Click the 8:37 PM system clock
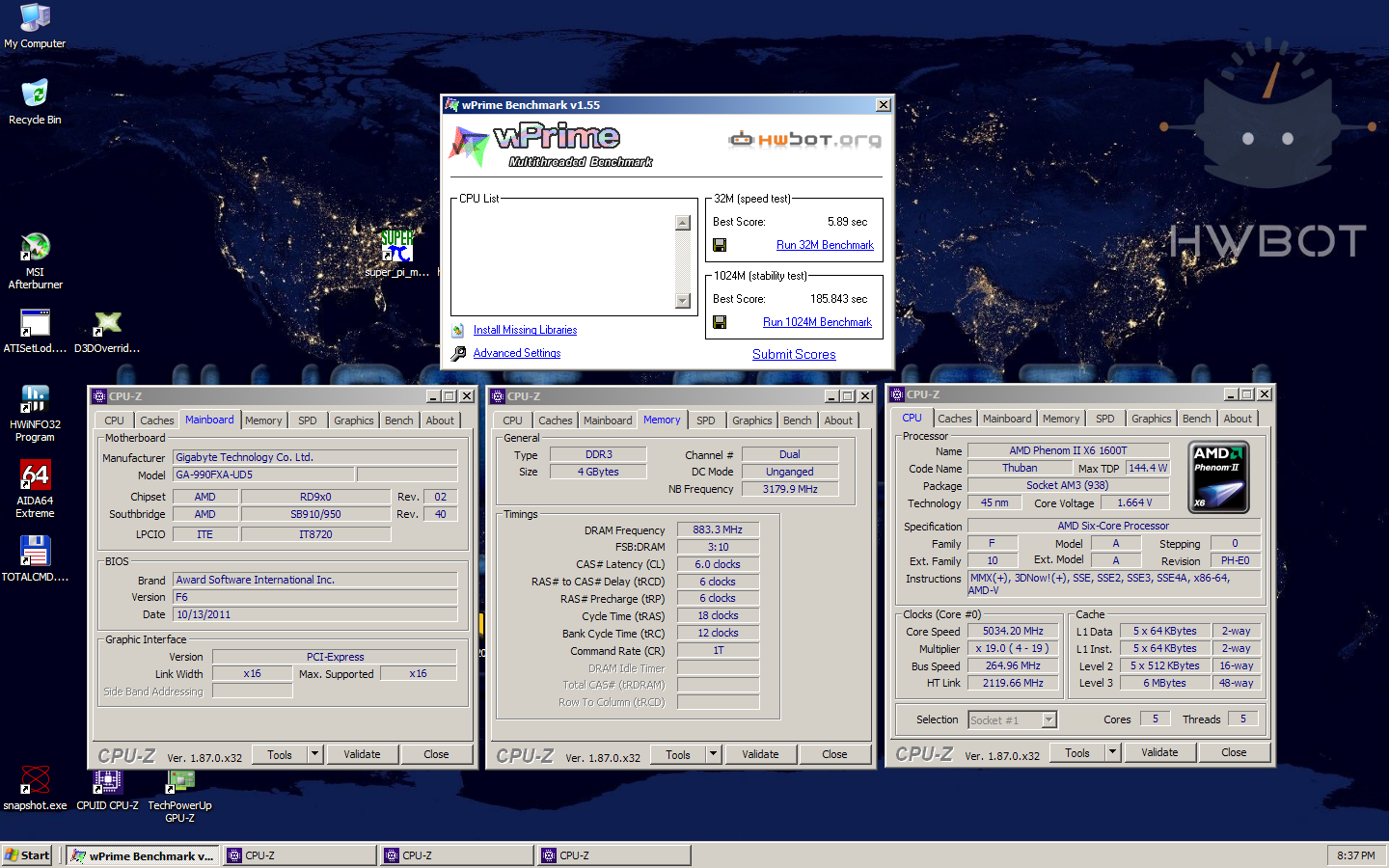The image size is (1389, 868). click(x=1355, y=855)
